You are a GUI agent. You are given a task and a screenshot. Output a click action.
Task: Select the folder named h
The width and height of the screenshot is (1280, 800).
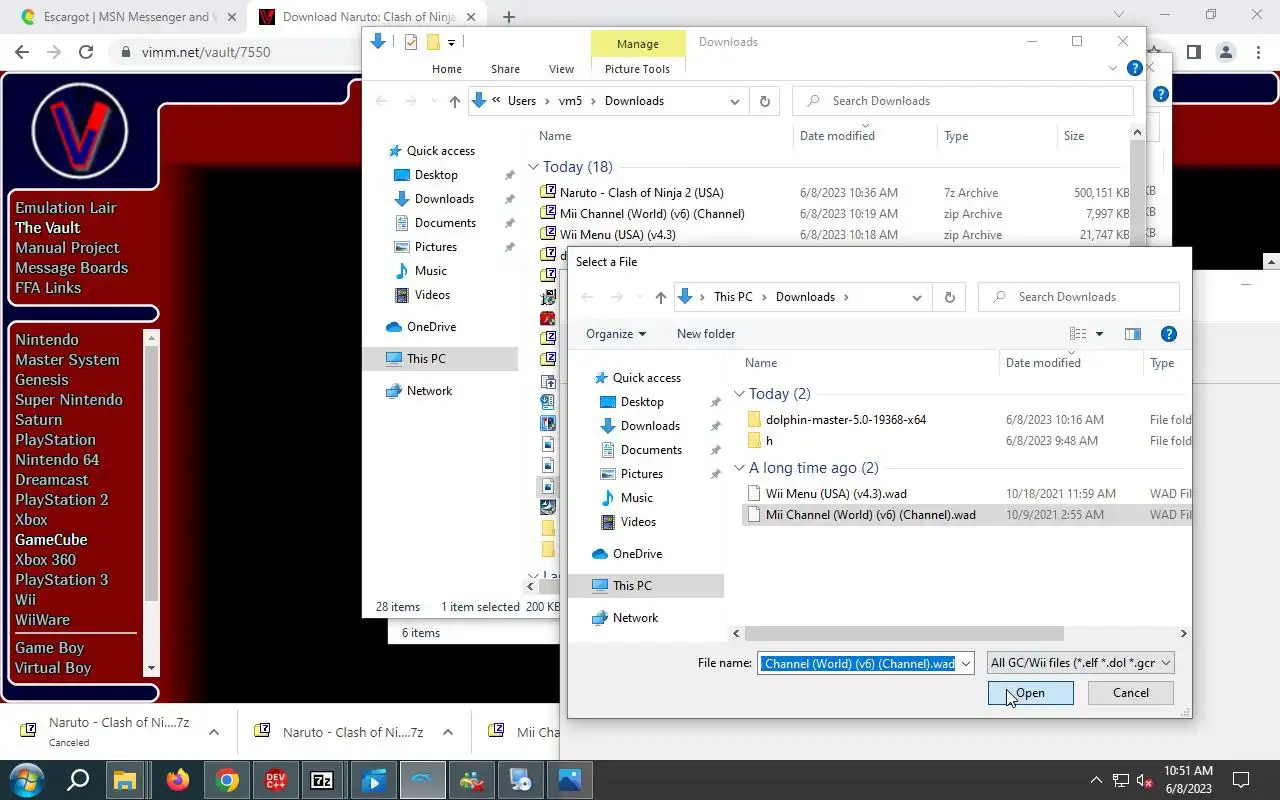(769, 440)
